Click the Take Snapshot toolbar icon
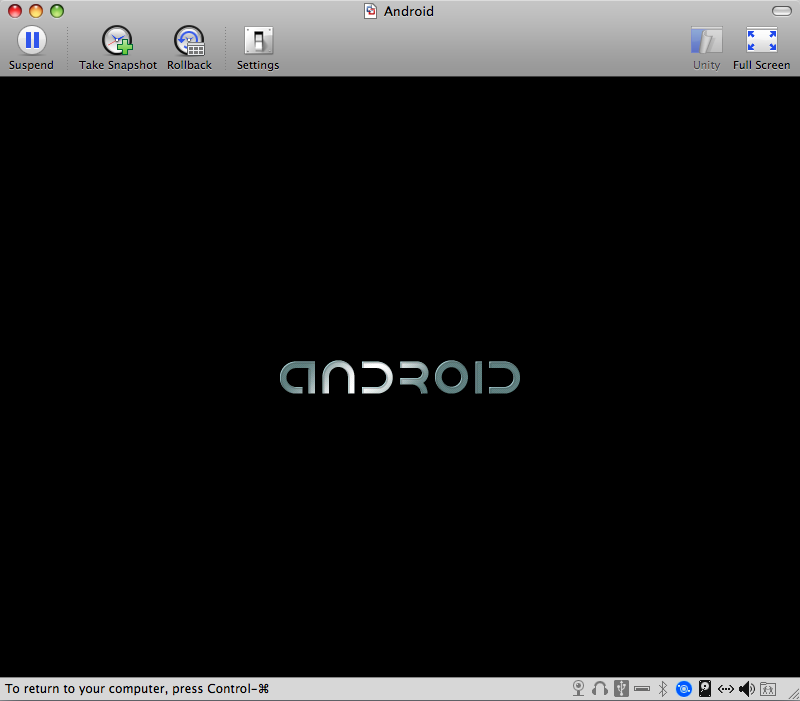The image size is (800, 701). tap(118, 41)
